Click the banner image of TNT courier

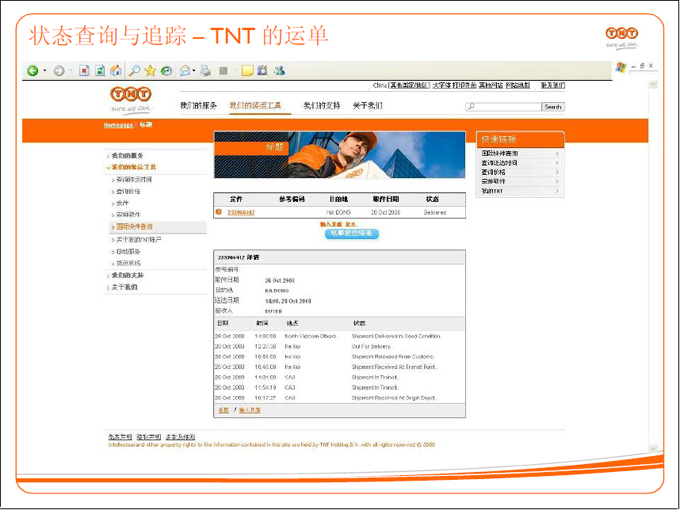(340, 155)
